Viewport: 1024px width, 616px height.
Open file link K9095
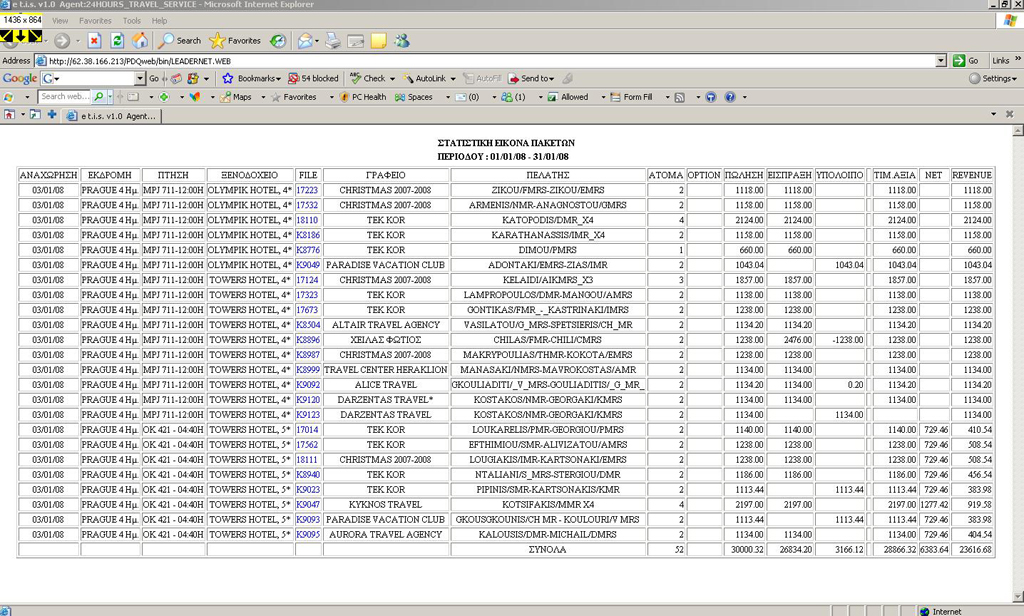point(308,534)
